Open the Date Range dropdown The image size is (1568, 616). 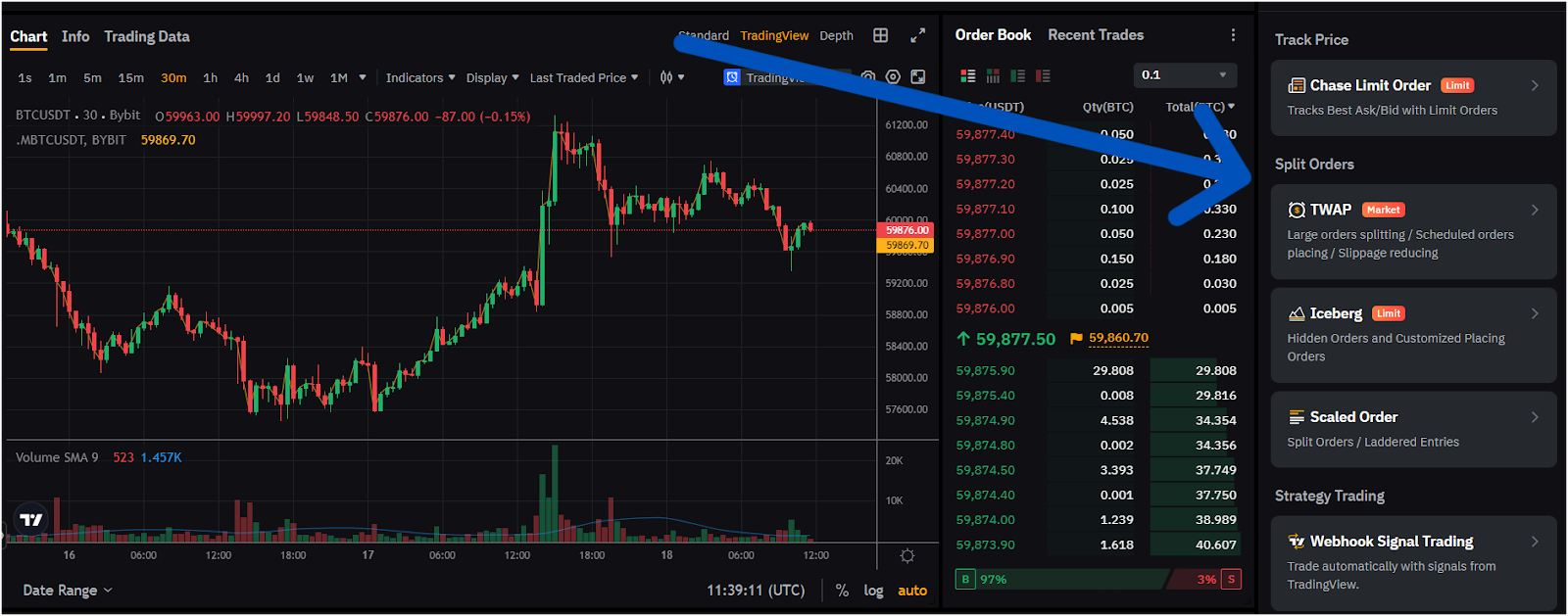pos(68,591)
